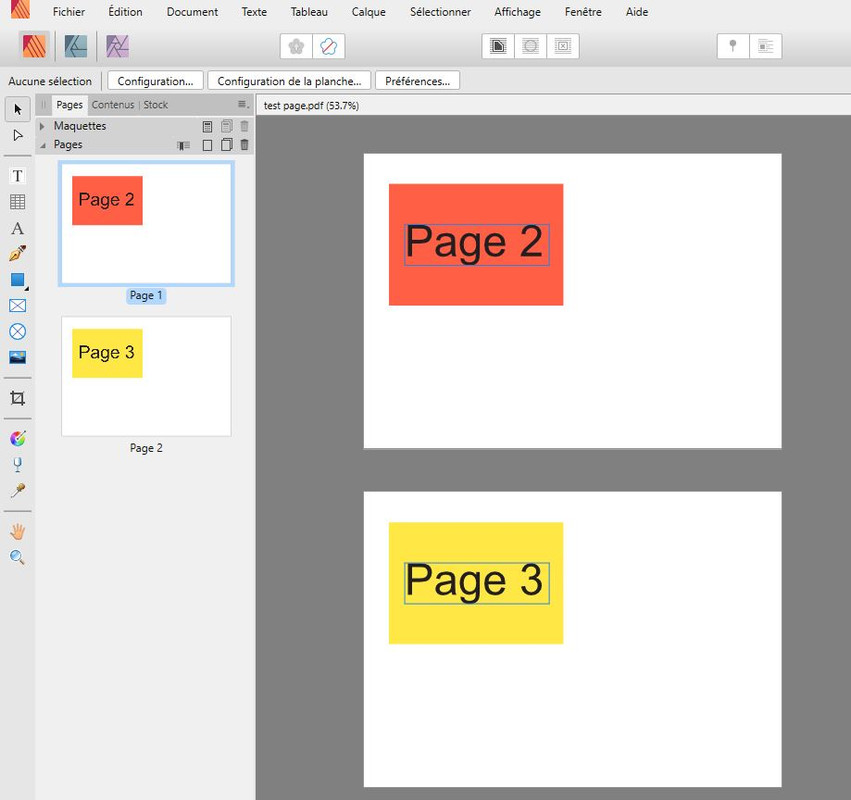Click trash icon in Maquettes row

pos(244,126)
